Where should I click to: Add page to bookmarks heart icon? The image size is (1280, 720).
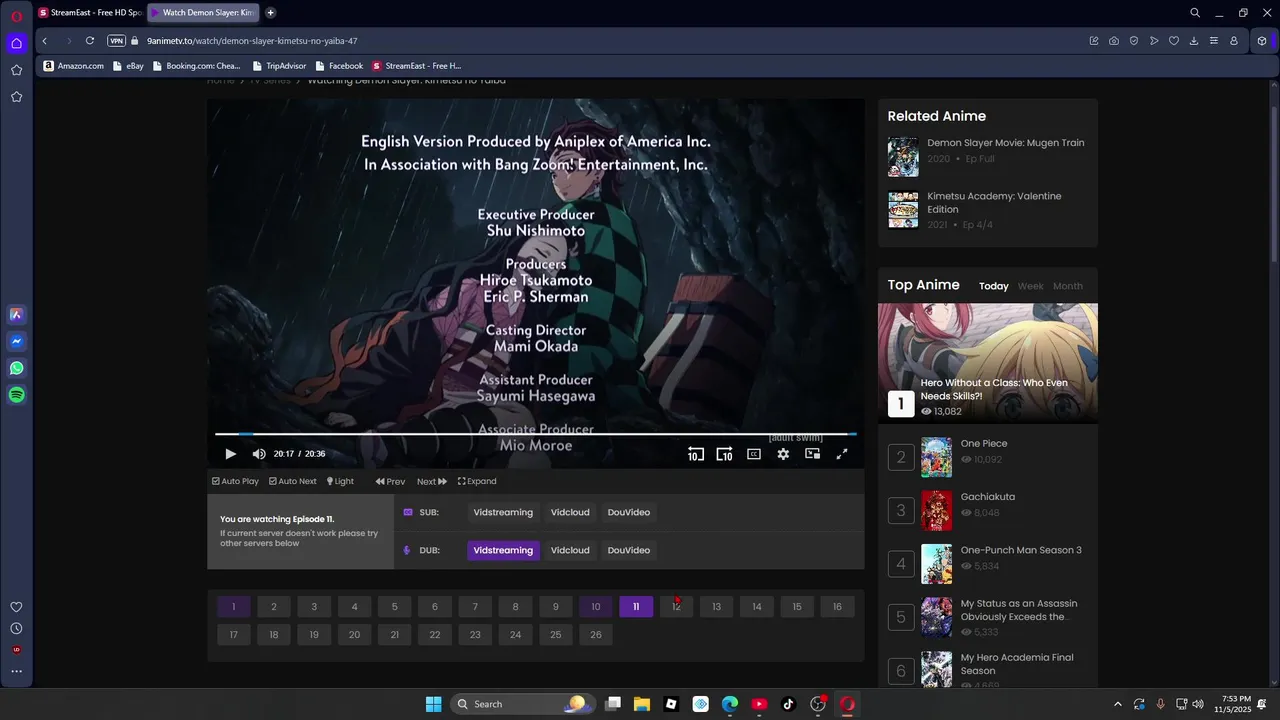(1174, 41)
